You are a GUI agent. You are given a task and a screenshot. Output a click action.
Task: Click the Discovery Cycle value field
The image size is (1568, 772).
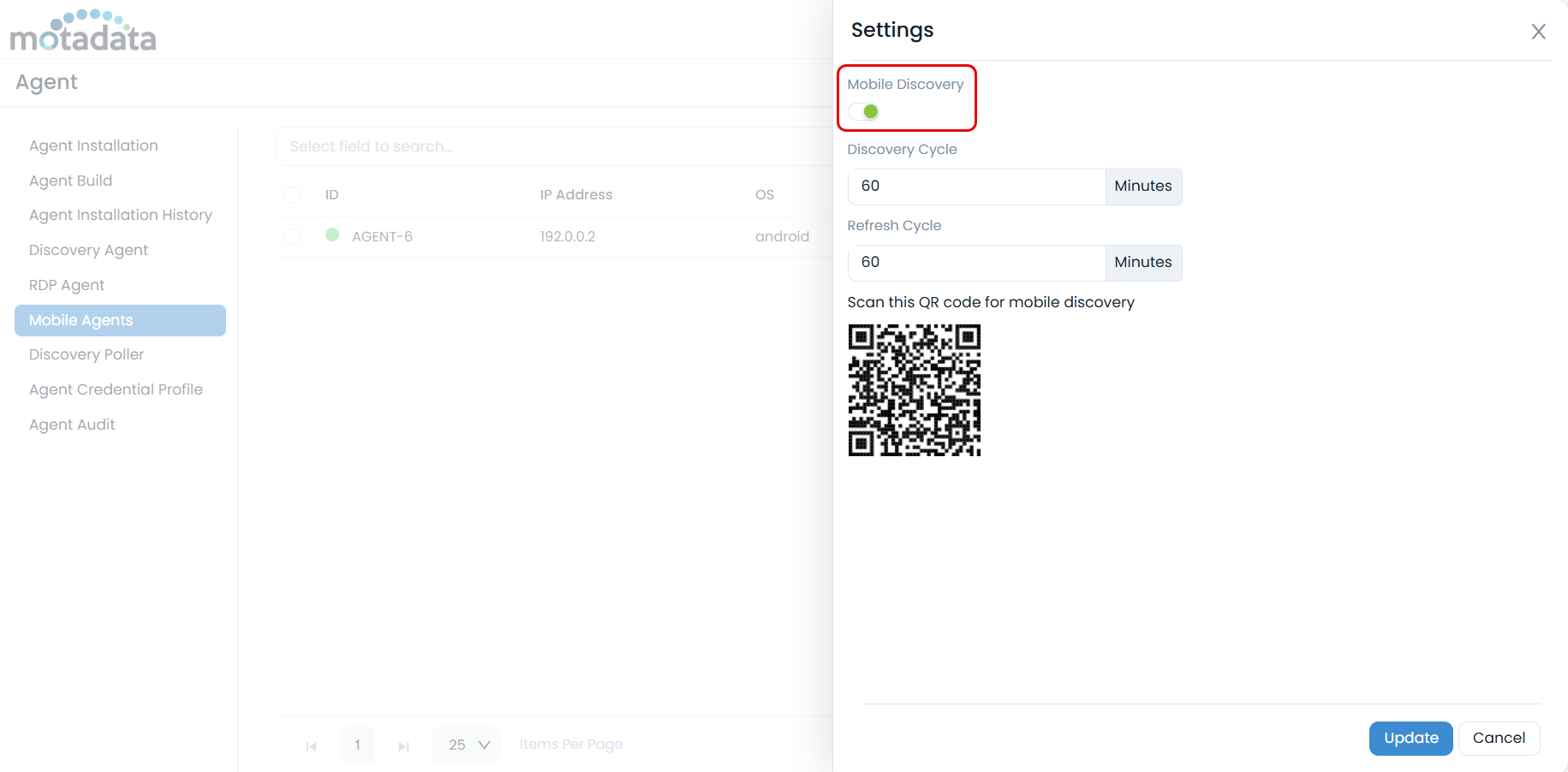(976, 187)
